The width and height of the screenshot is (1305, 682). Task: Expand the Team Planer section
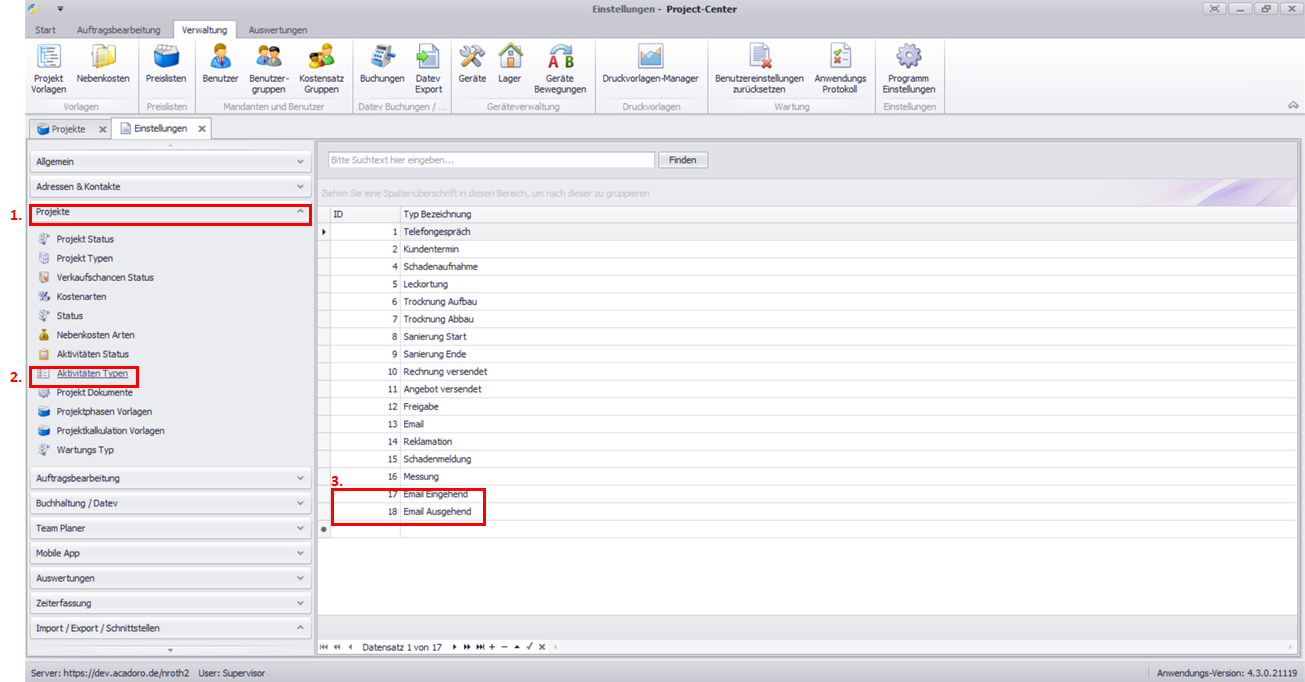pyautogui.click(x=170, y=528)
